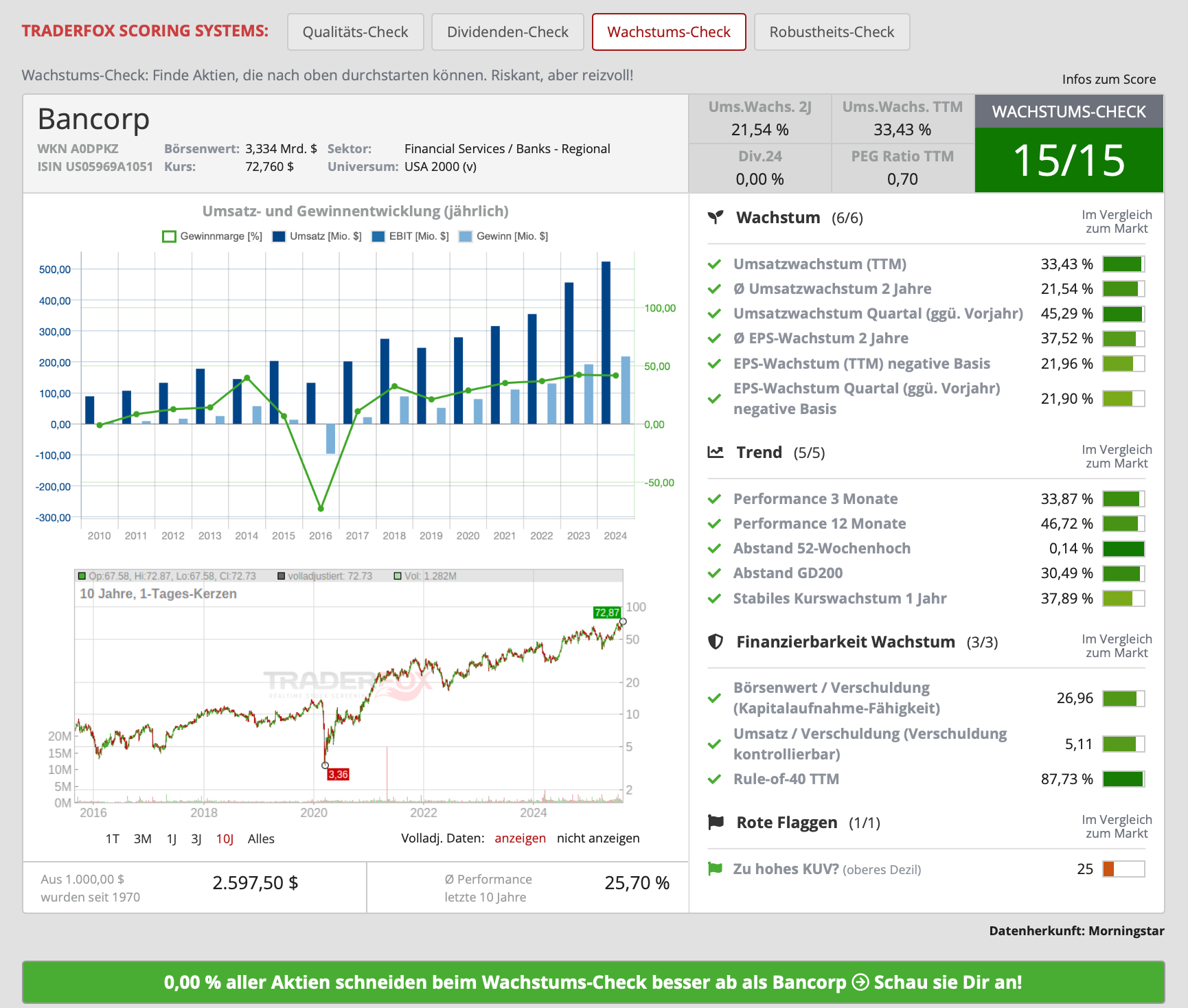Toggle Umsatz [Mio. $] legend series
The width and height of the screenshot is (1188, 1008).
pyautogui.click(x=317, y=236)
